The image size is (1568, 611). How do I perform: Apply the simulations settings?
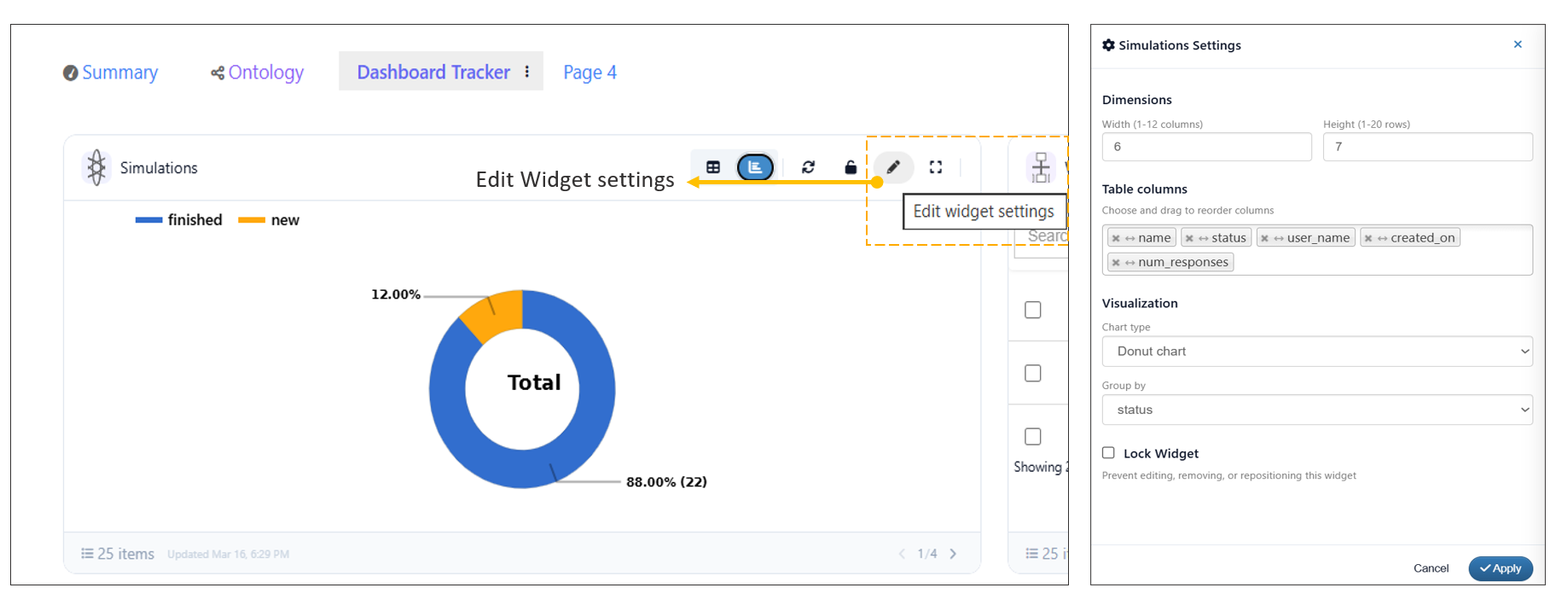click(x=1500, y=568)
